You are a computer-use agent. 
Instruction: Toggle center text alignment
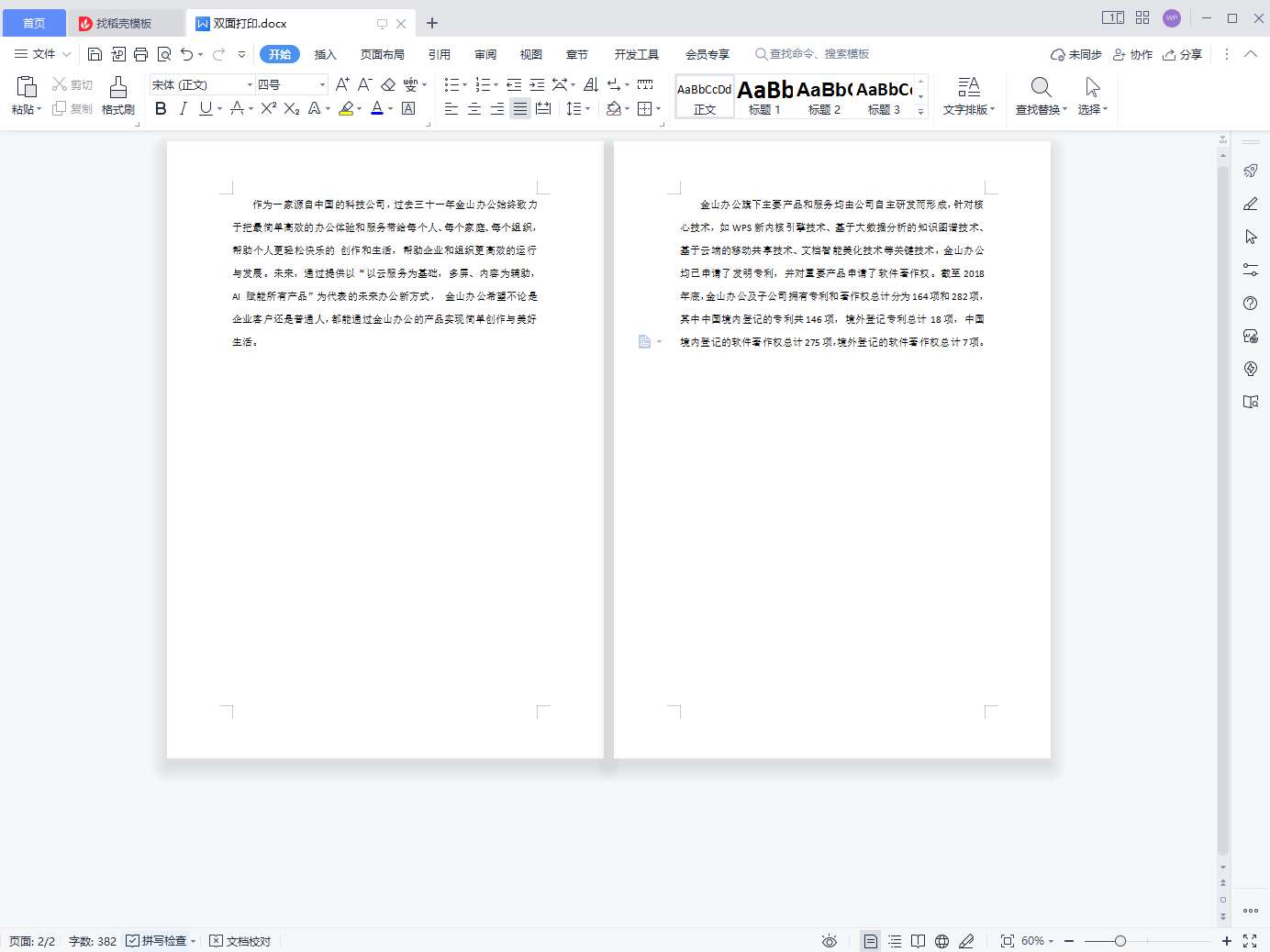coord(474,108)
